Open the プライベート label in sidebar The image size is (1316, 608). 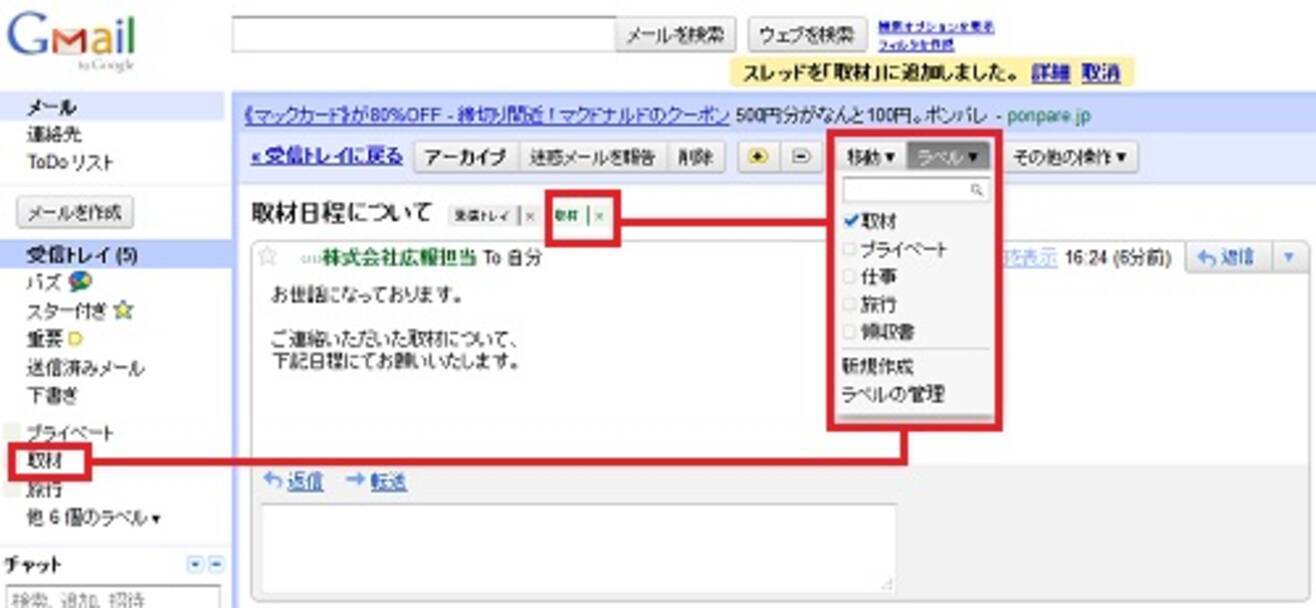pyautogui.click(x=70, y=434)
